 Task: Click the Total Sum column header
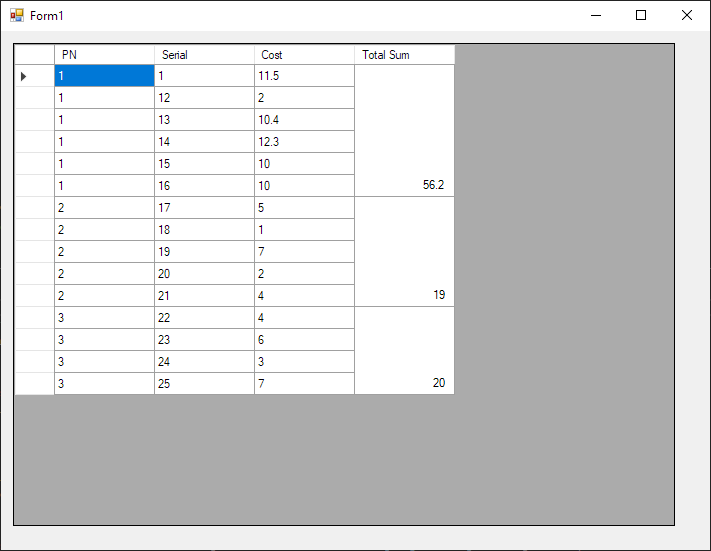point(404,55)
